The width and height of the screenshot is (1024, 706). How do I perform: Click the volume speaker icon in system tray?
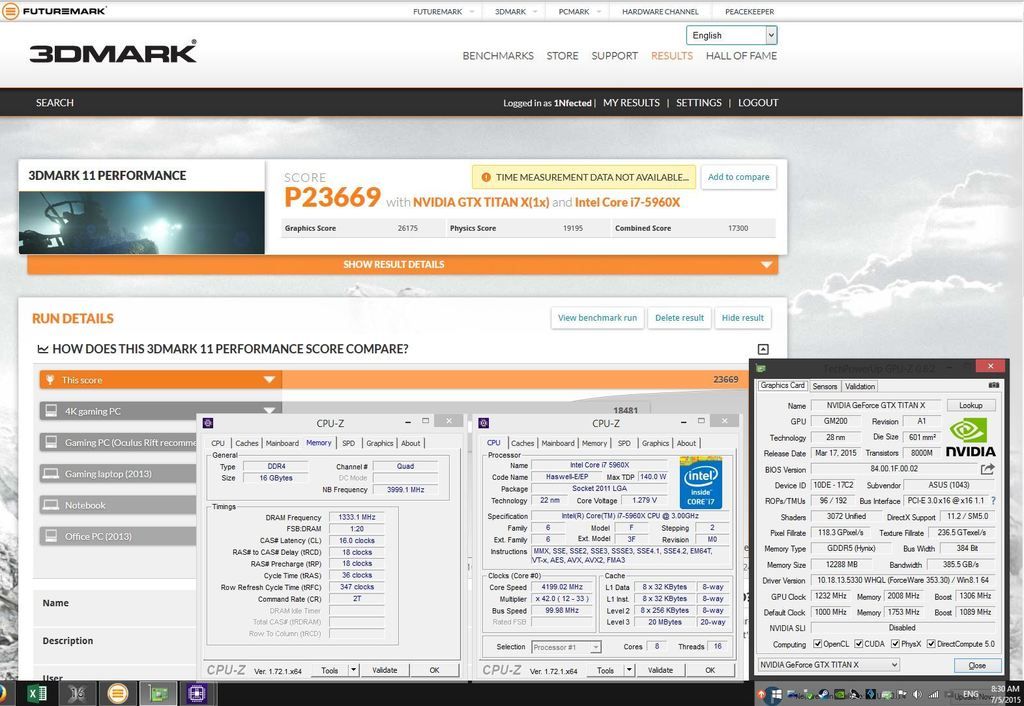coord(918,694)
